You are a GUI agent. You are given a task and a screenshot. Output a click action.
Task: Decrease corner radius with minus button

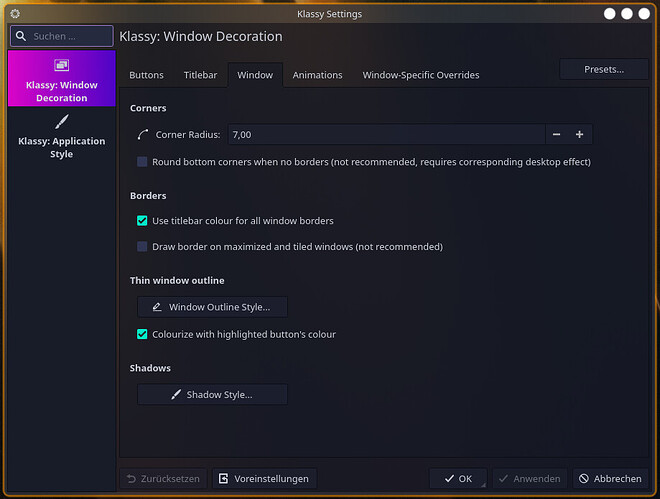pos(557,134)
